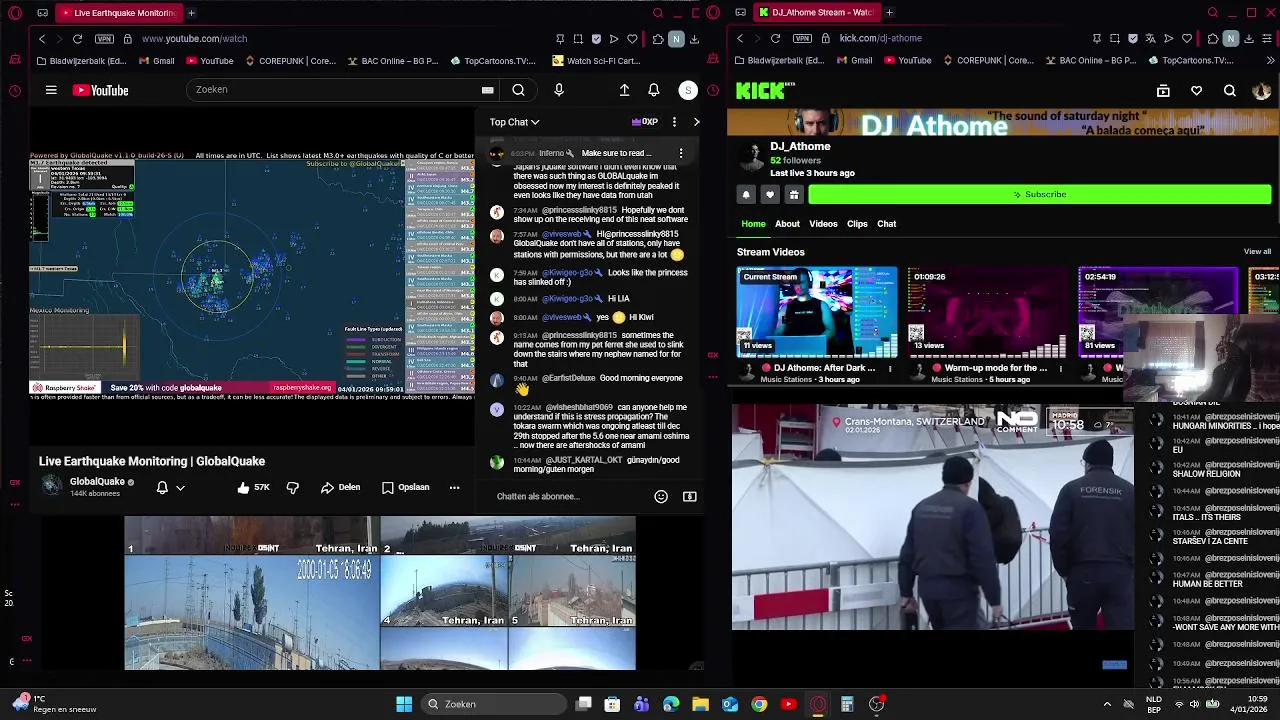Open the Super Chat dollar icon
The width and height of the screenshot is (1280, 720).
689,496
